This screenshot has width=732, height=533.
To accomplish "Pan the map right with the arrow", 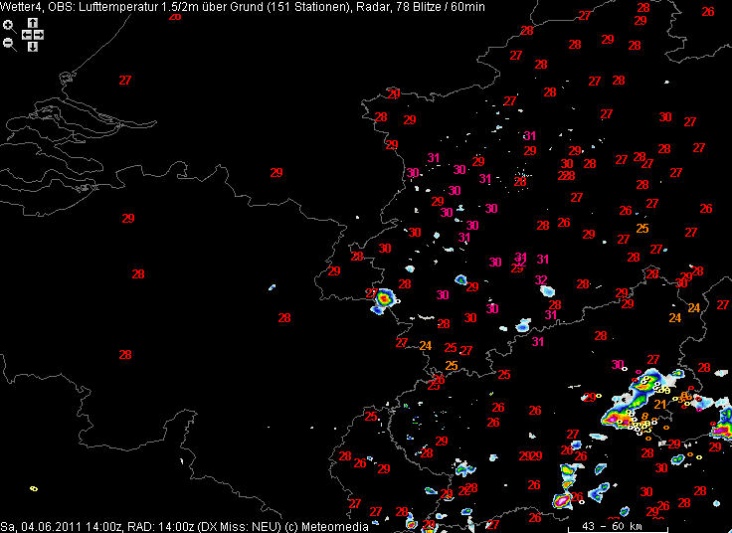I will pyautogui.click(x=39, y=34).
